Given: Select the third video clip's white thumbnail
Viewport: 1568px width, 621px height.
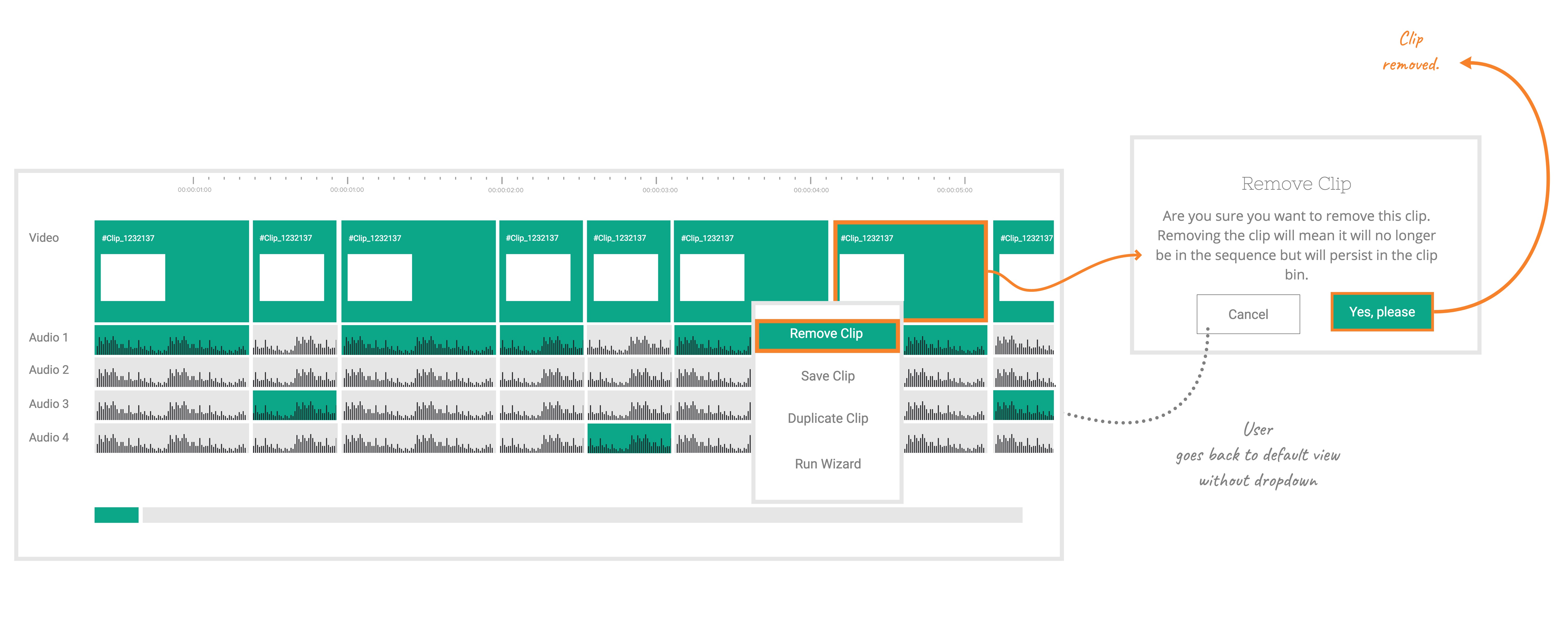Looking at the screenshot, I should pyautogui.click(x=379, y=278).
